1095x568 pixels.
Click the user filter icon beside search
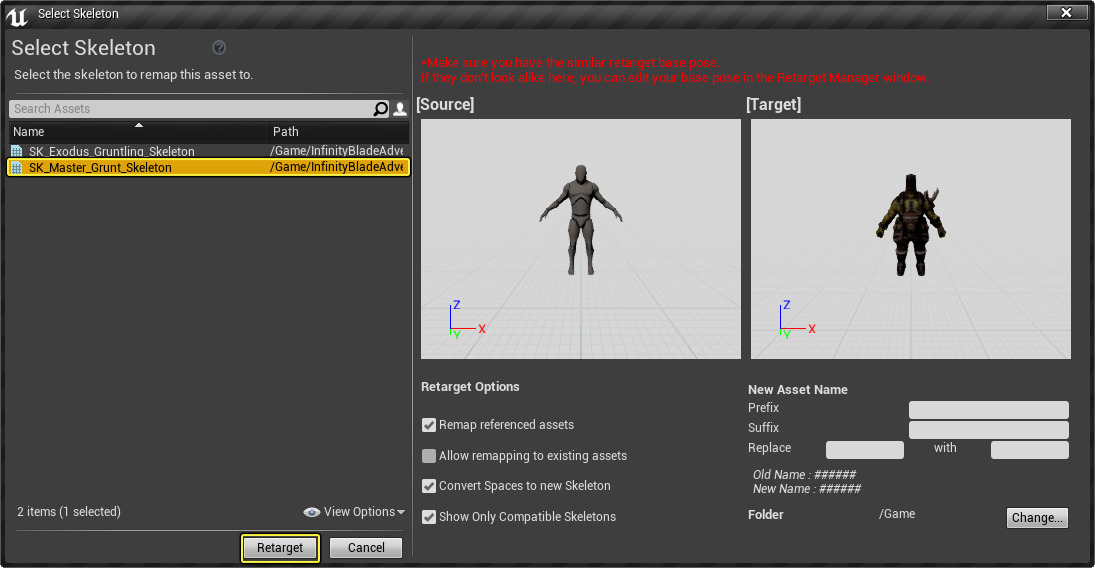point(400,109)
